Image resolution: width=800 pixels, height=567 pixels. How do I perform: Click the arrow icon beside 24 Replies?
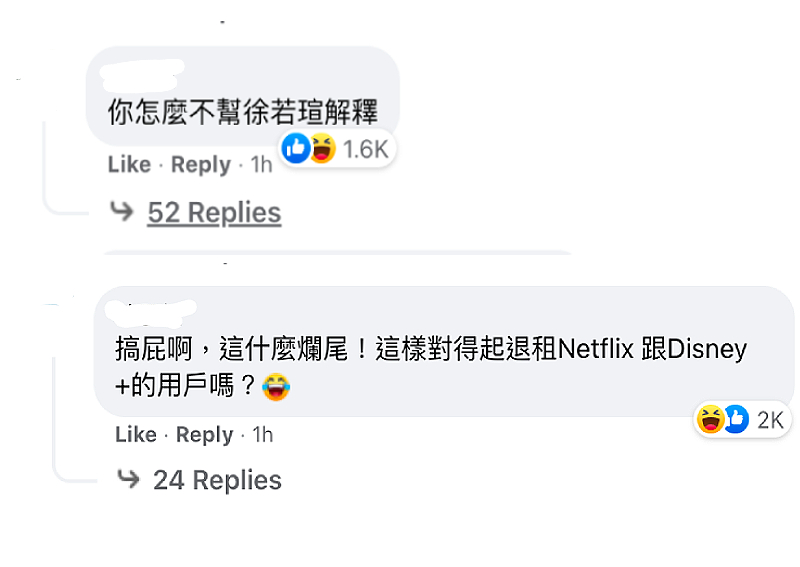click(x=127, y=479)
